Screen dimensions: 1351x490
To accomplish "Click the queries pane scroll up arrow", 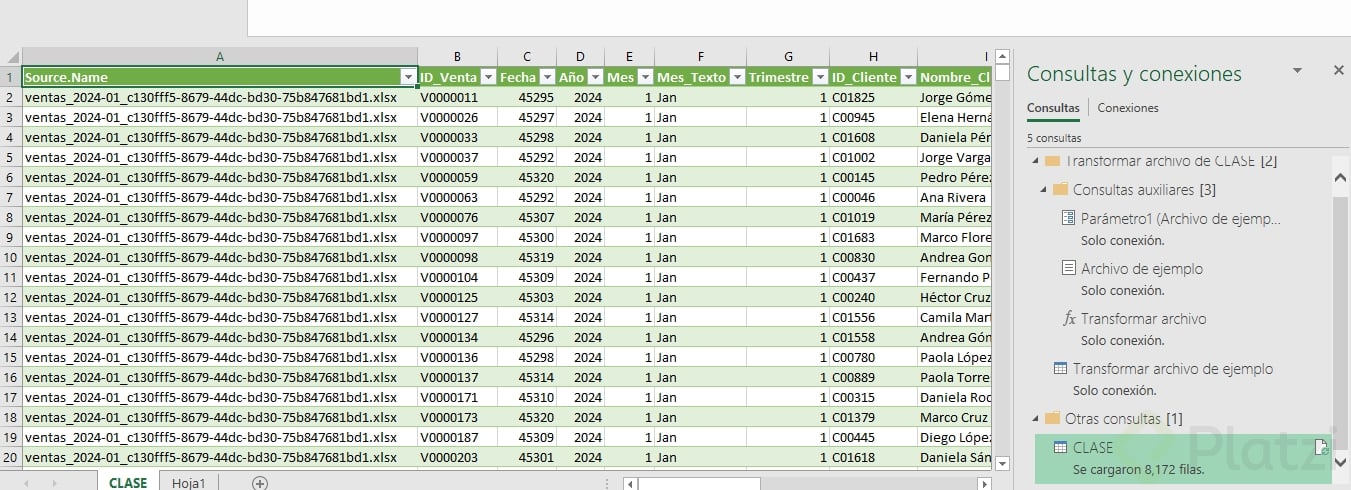I will tap(1341, 177).
